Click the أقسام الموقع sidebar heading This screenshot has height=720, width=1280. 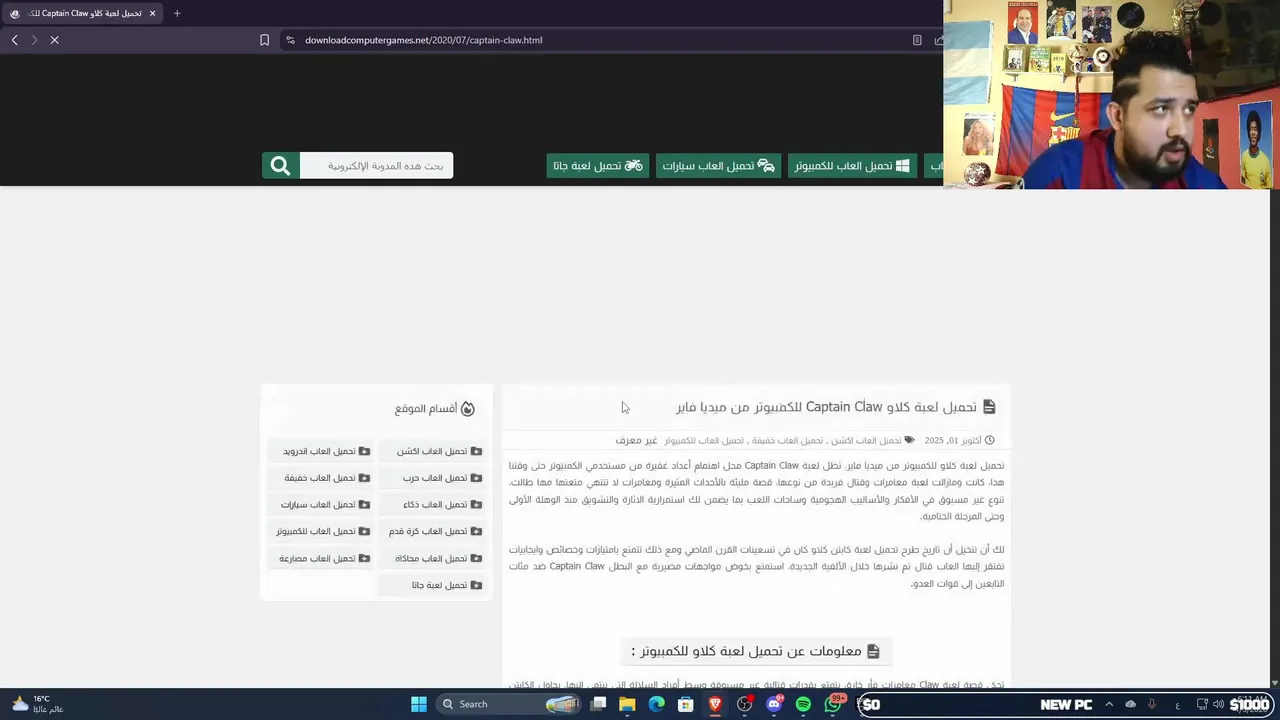click(426, 408)
